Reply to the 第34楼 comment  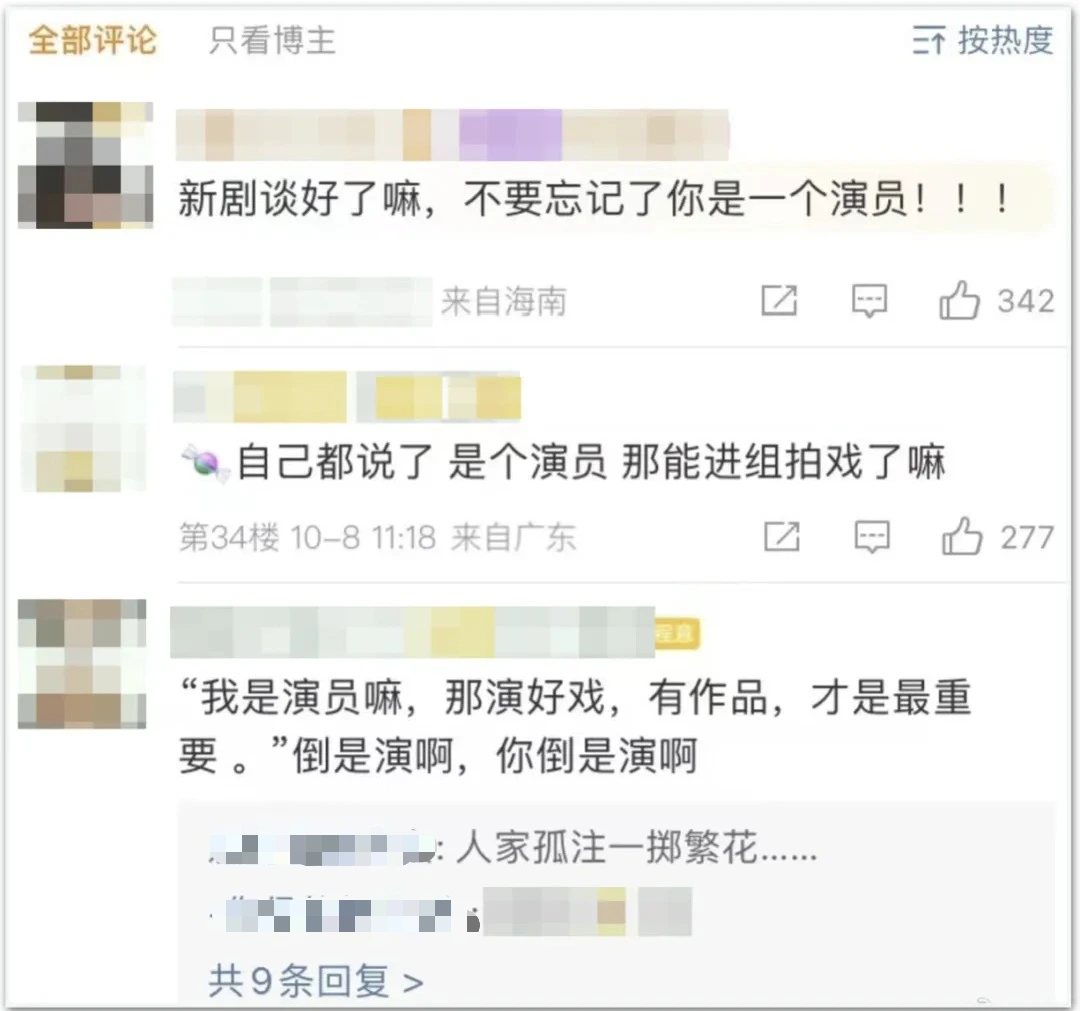[x=872, y=536]
